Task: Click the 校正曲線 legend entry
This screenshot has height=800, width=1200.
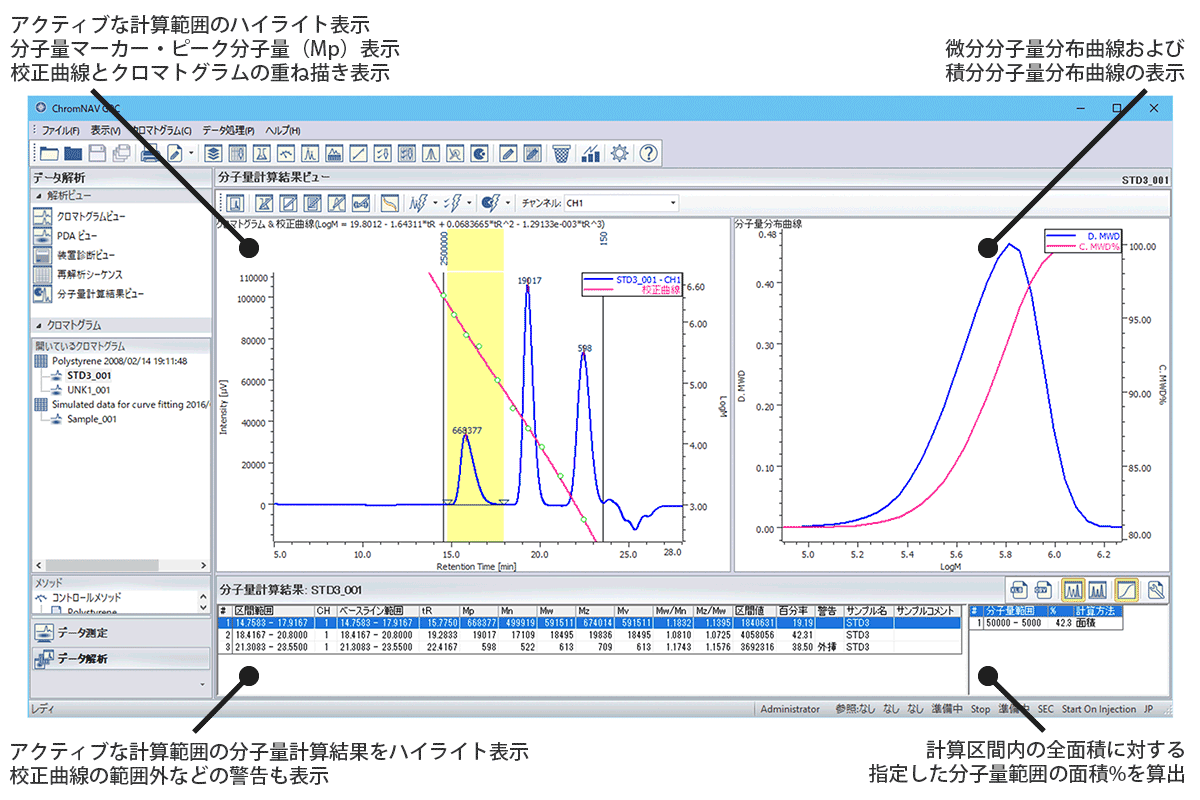Action: coord(632,289)
